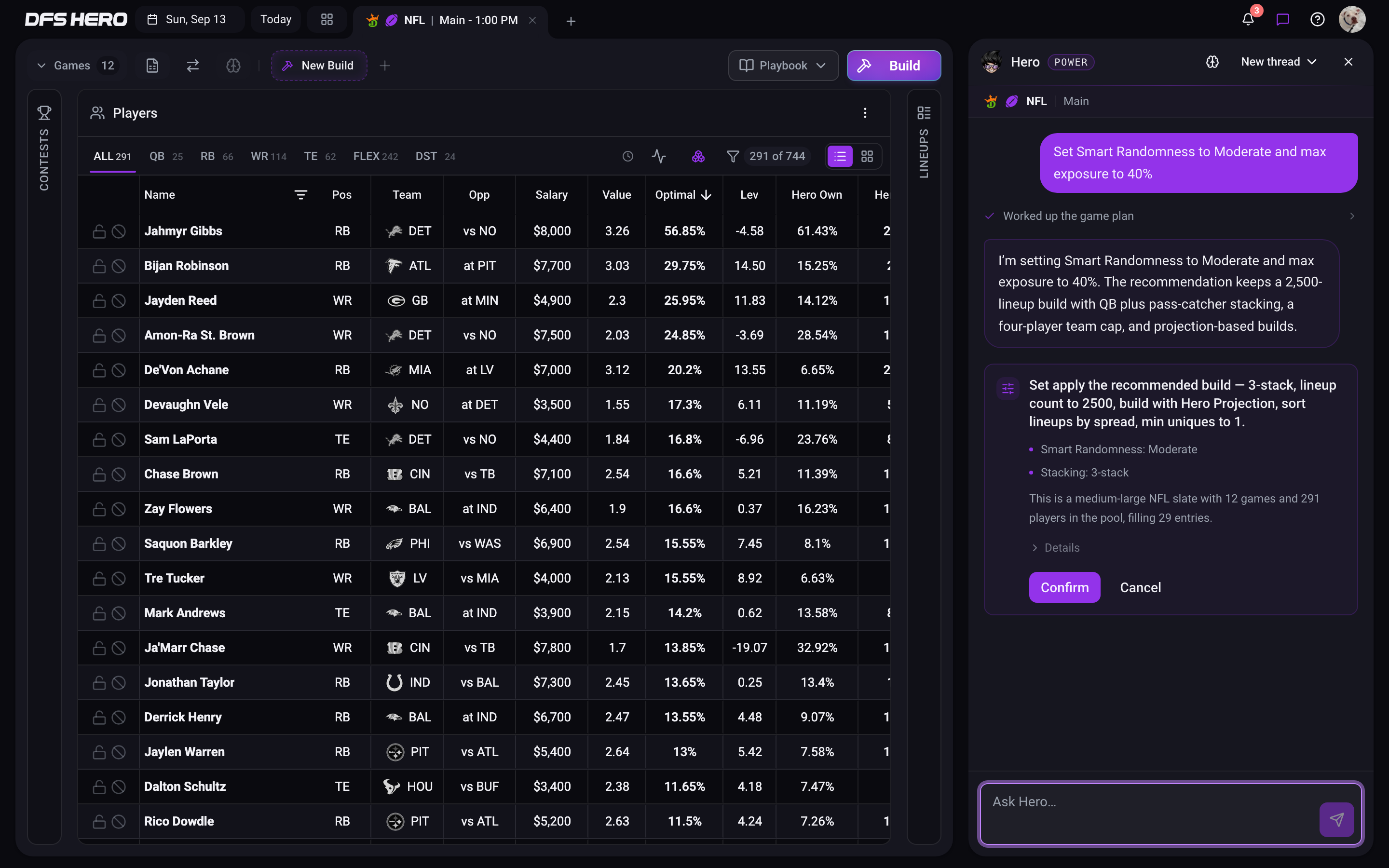
Task: Expand the Games 12 dropdown
Action: click(76, 66)
